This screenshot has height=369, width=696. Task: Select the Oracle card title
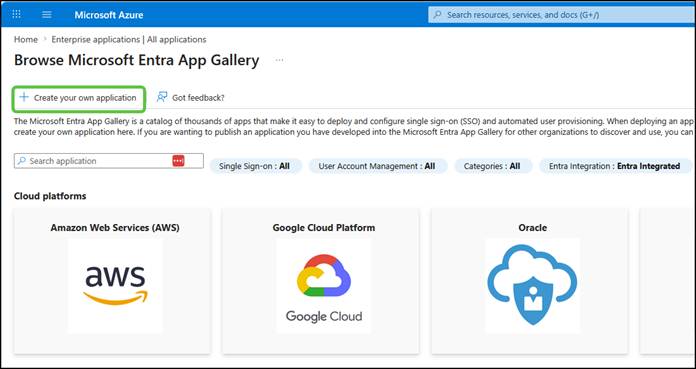(533, 228)
